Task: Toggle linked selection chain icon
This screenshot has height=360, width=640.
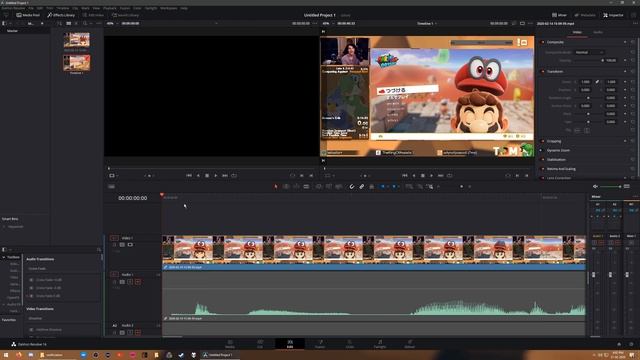Action: 362,187
